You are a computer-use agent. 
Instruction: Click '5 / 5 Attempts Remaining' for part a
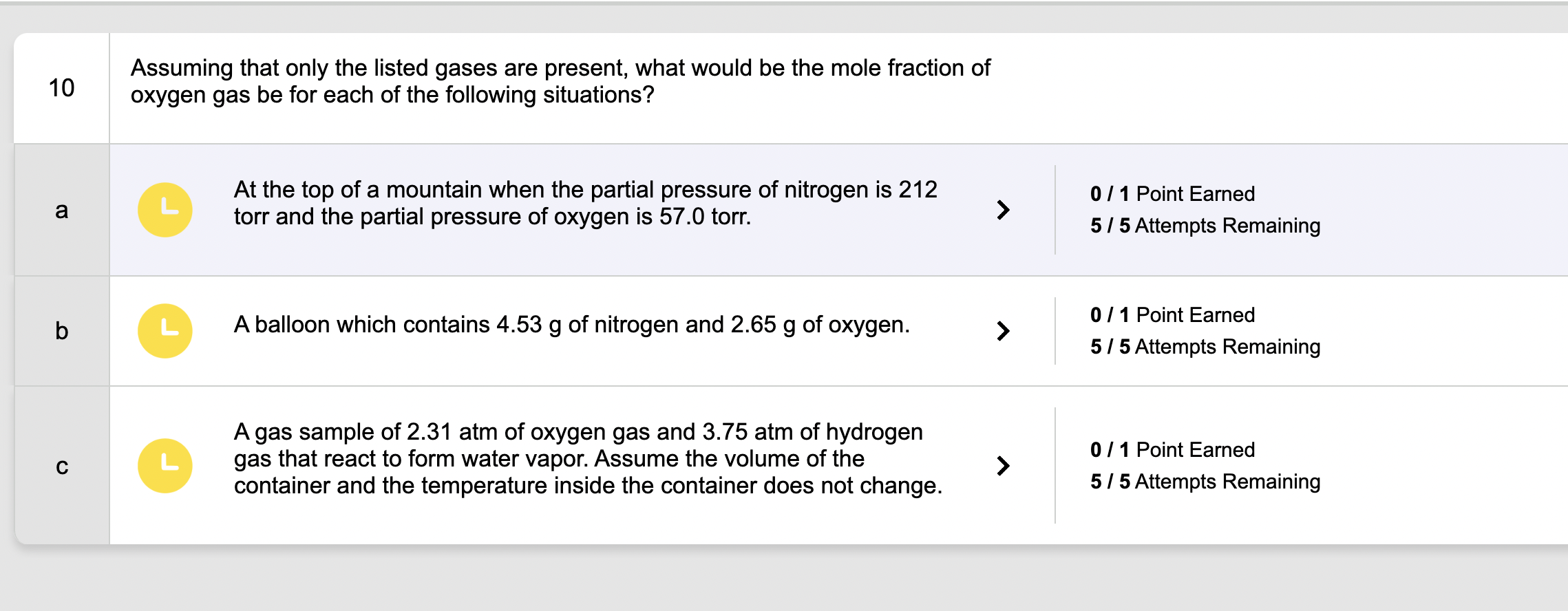(x=1205, y=225)
